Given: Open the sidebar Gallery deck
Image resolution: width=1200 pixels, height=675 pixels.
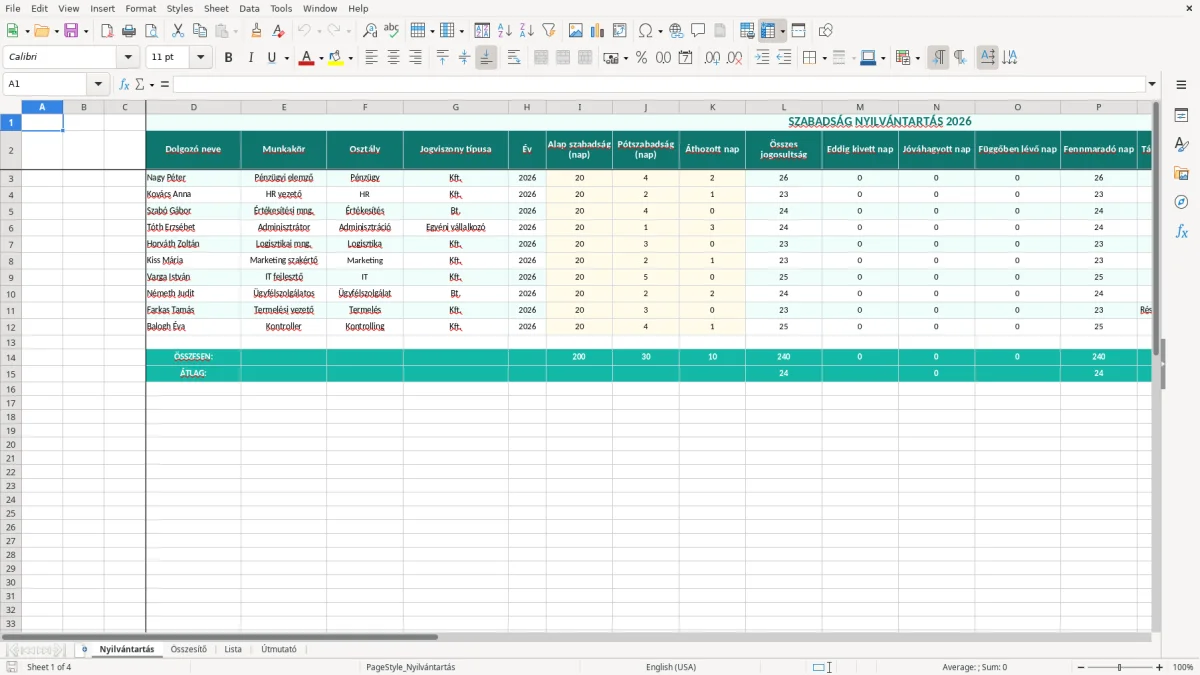Looking at the screenshot, I should click(x=1181, y=174).
